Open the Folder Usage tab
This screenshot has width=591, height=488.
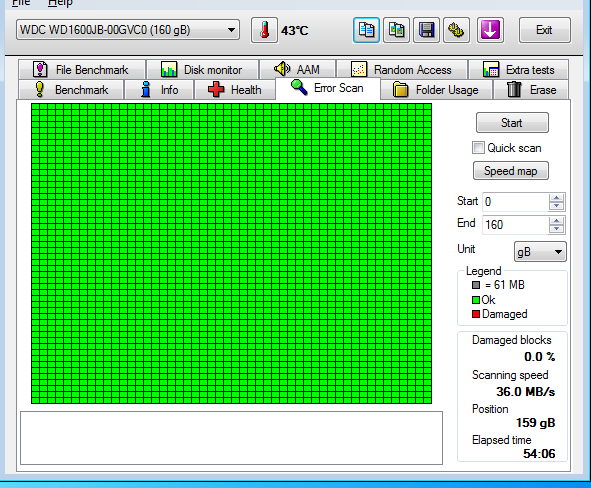pos(436,90)
